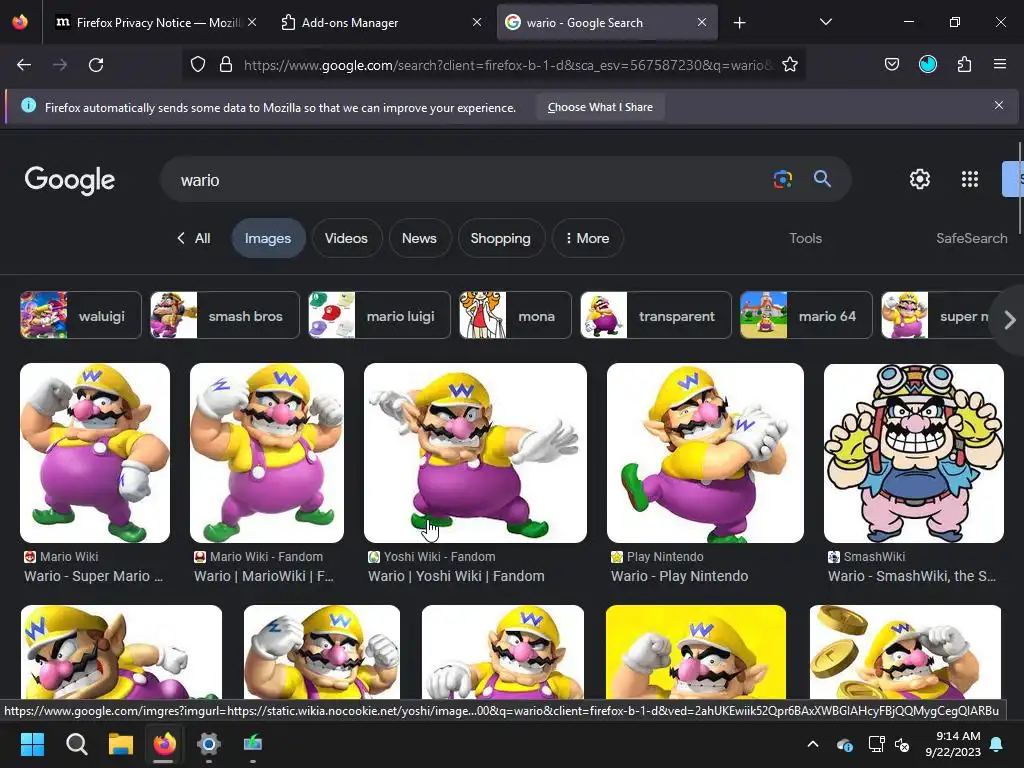The width and height of the screenshot is (1024, 768).
Task: Click the Google logo
Action: pyautogui.click(x=70, y=180)
